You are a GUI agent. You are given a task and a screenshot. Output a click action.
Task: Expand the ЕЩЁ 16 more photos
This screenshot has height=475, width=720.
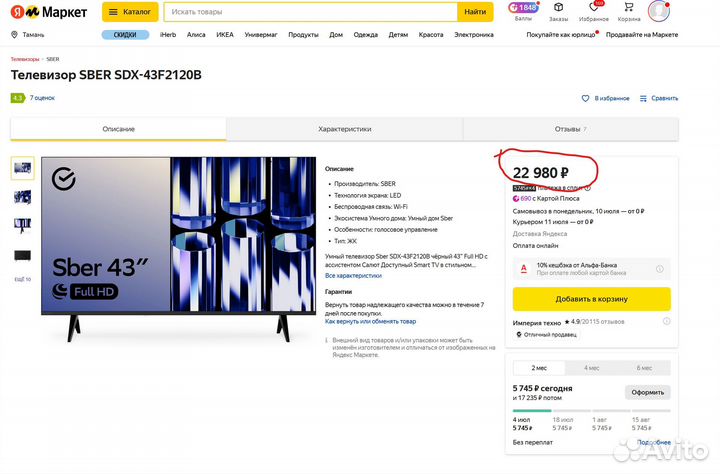(22, 279)
